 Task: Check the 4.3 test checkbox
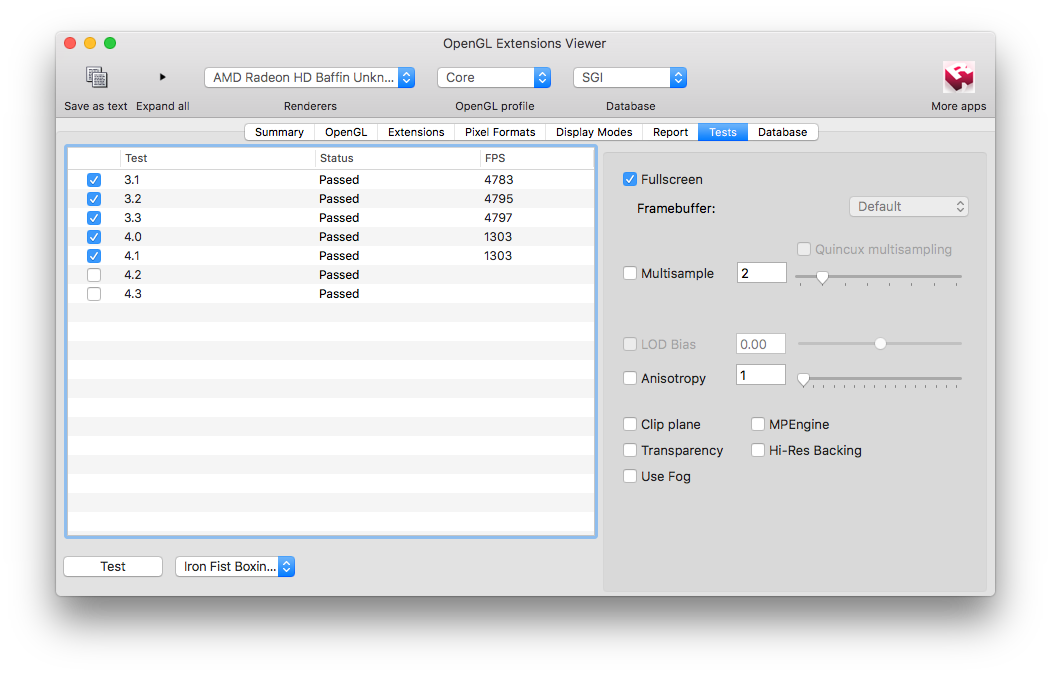click(x=94, y=294)
